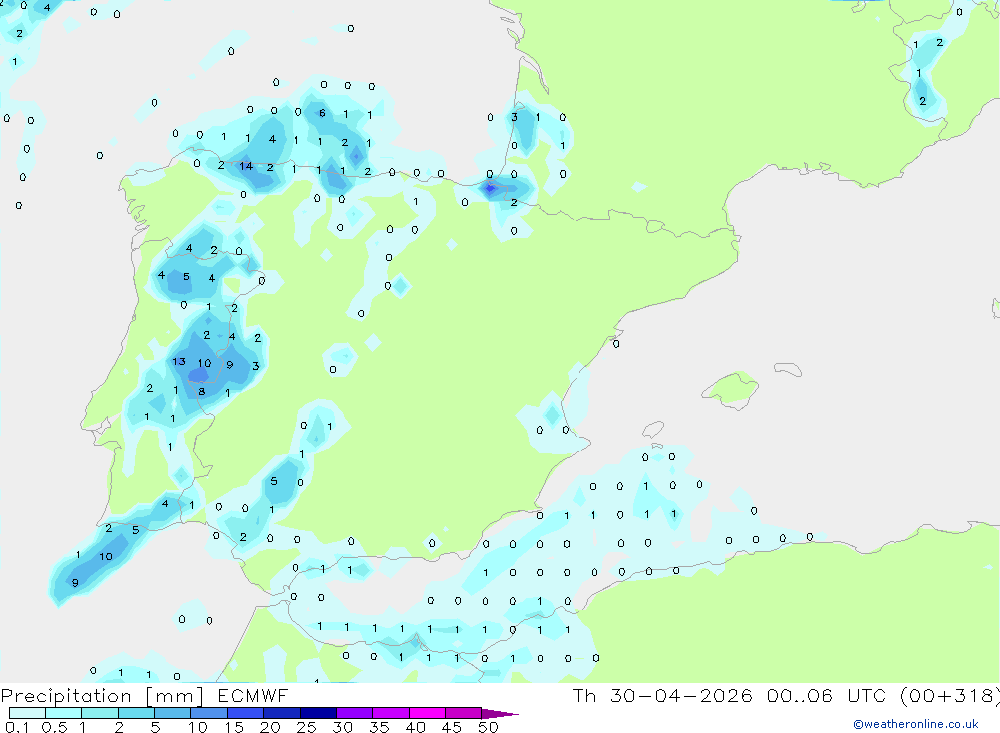
Task: Click the "(00+318)" forecast offset text
Action: (950, 696)
